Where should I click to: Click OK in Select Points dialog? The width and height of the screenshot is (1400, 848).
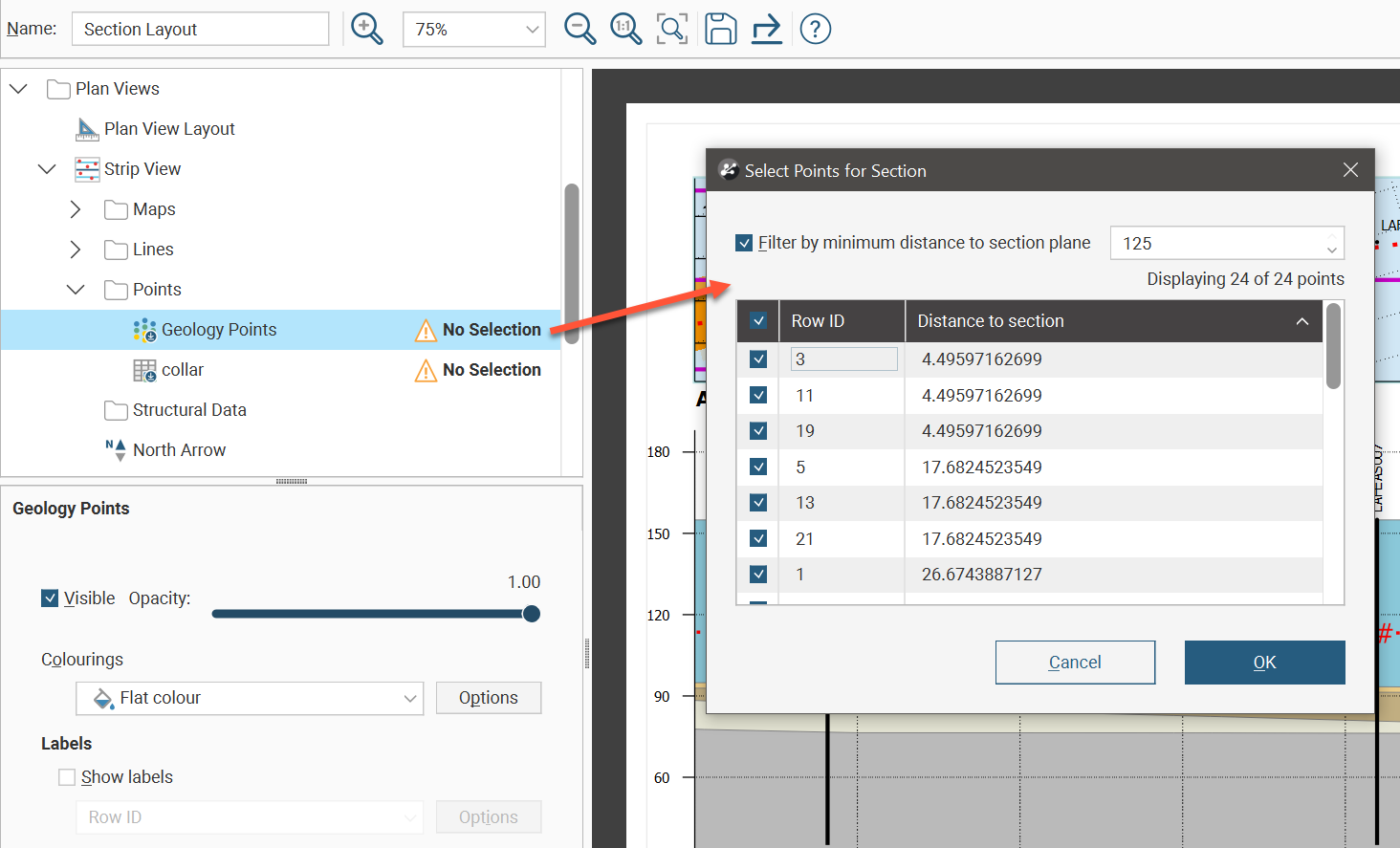(1264, 663)
